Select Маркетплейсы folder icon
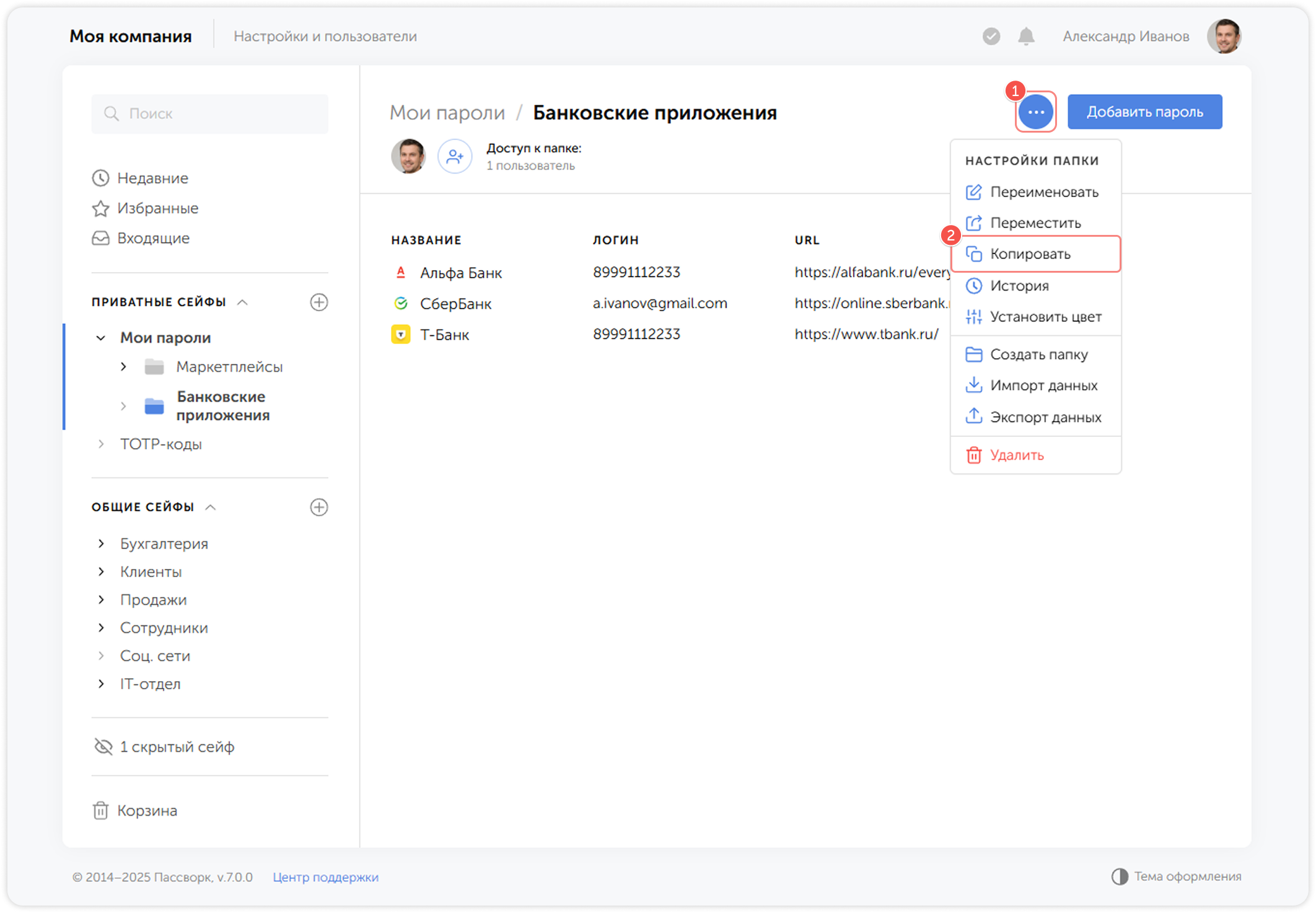 point(154,367)
